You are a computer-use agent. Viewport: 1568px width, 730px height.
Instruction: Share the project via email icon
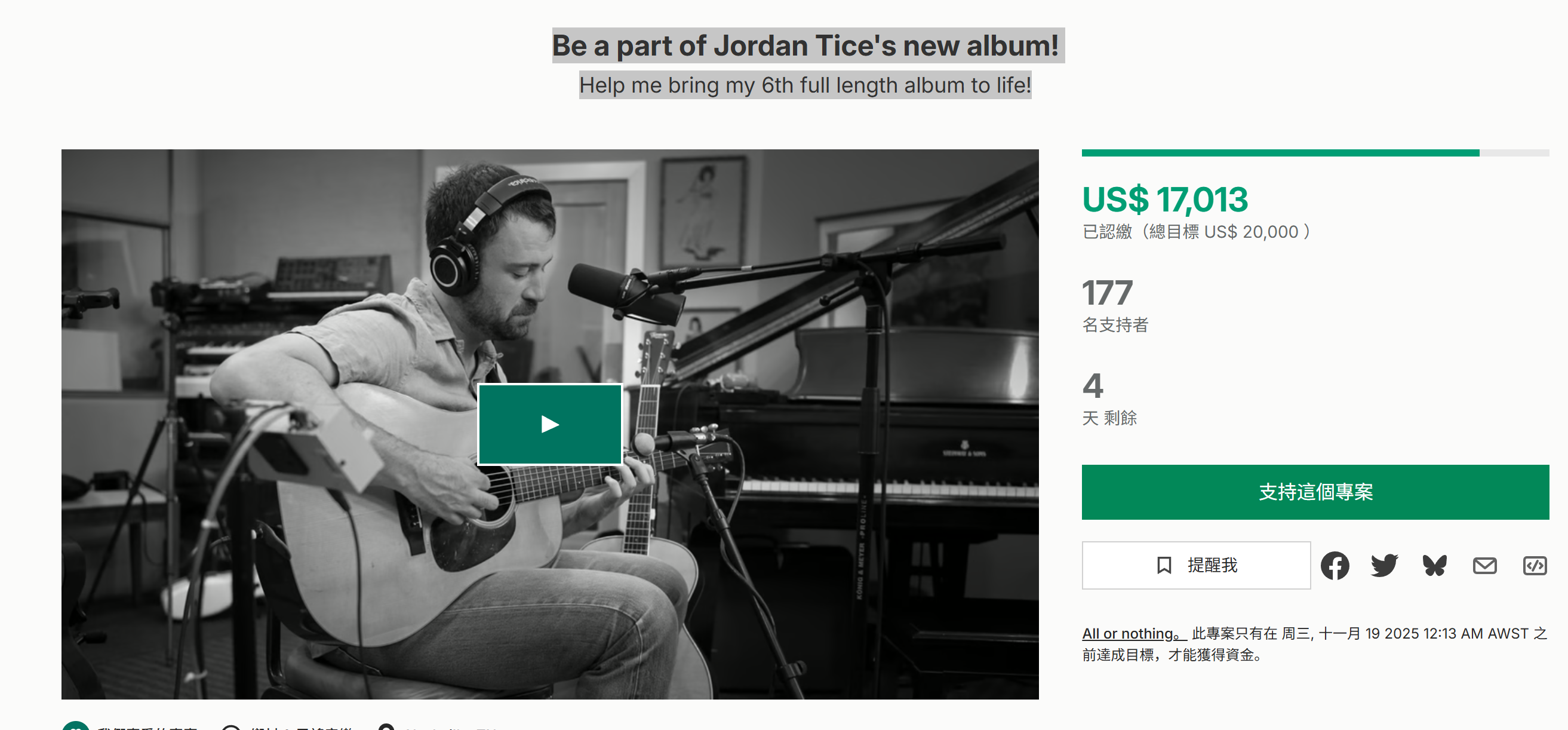tap(1484, 565)
